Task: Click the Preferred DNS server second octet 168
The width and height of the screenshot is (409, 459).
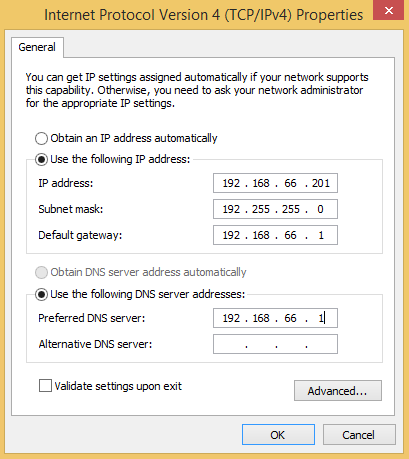Action: (x=261, y=318)
